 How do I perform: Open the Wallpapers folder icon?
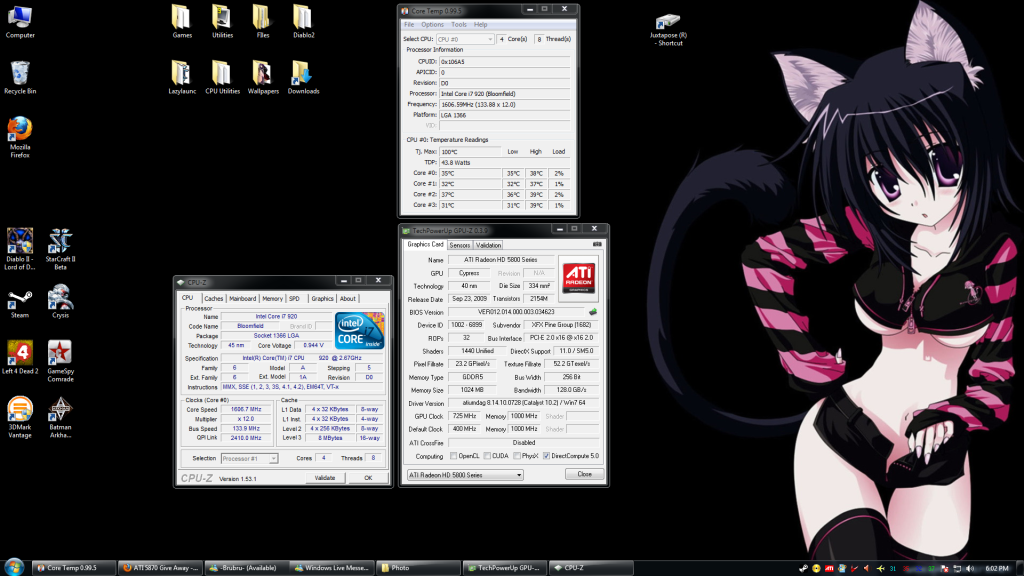[263, 78]
